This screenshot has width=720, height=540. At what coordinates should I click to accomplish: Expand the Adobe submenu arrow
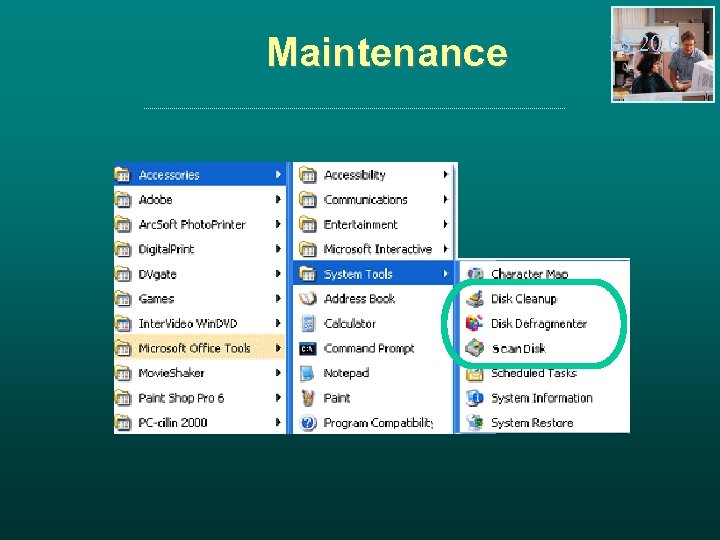[278, 199]
